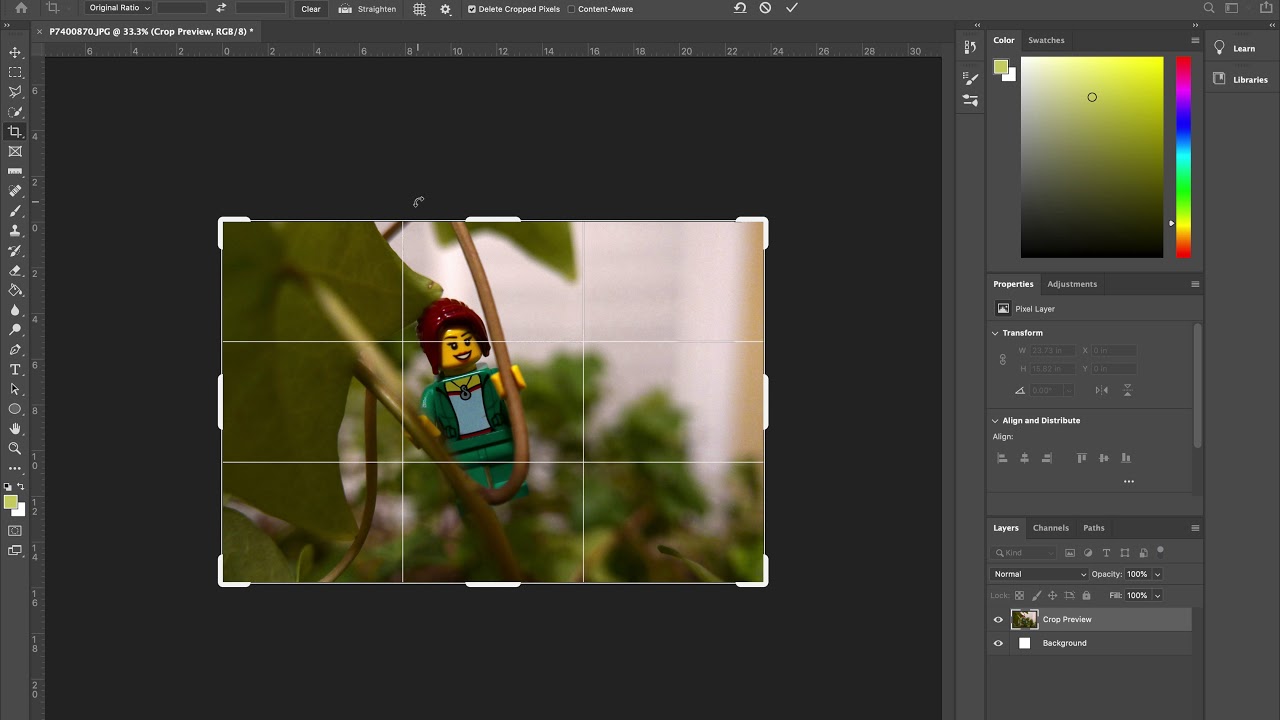
Task: Select the Eraser tool
Action: 15,270
